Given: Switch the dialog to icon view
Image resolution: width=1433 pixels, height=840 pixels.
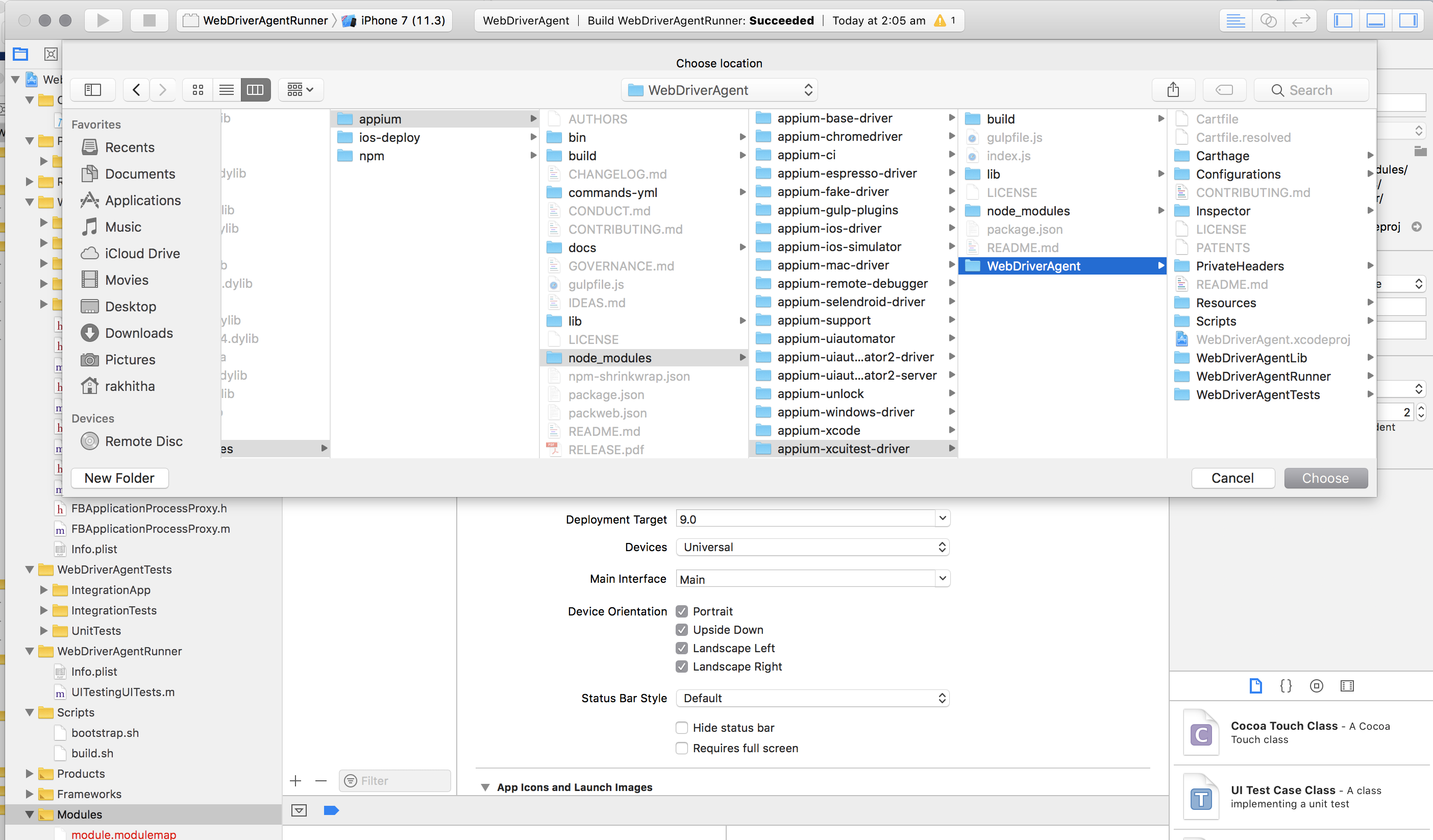Looking at the screenshot, I should coord(198,90).
